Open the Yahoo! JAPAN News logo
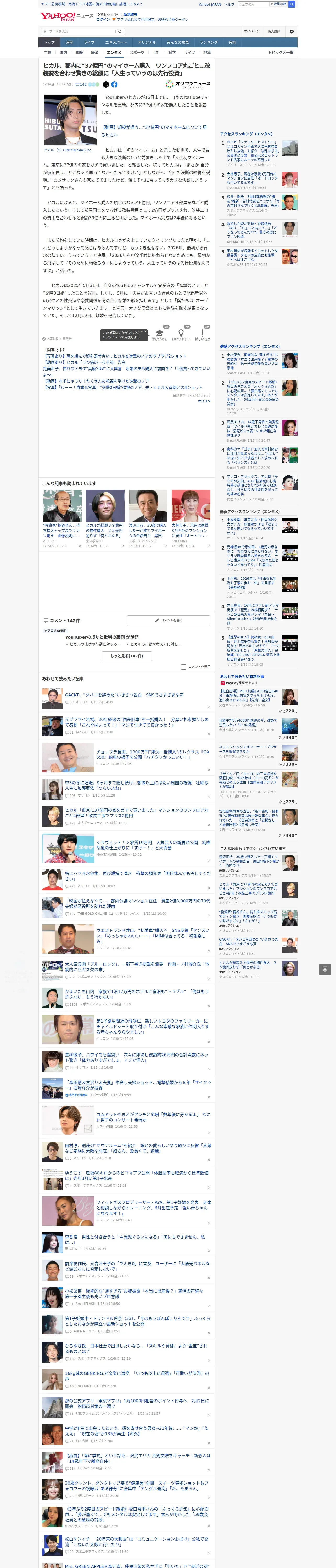Image resolution: width=336 pixels, height=1568 pixels. tap(66, 16)
